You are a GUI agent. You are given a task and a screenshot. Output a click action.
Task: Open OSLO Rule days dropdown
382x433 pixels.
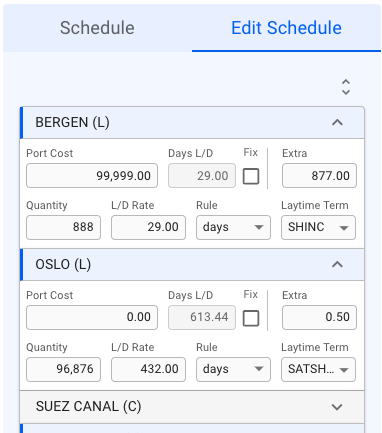233,369
